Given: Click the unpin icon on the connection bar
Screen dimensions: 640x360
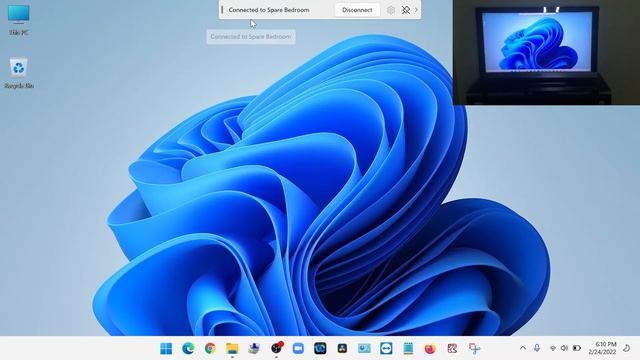Looking at the screenshot, I should pos(406,10).
